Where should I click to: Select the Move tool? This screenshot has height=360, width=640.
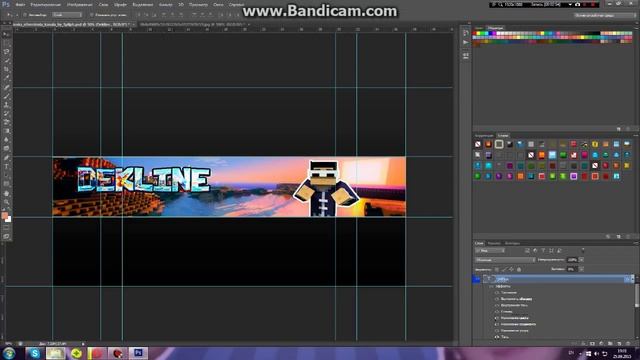(7, 35)
